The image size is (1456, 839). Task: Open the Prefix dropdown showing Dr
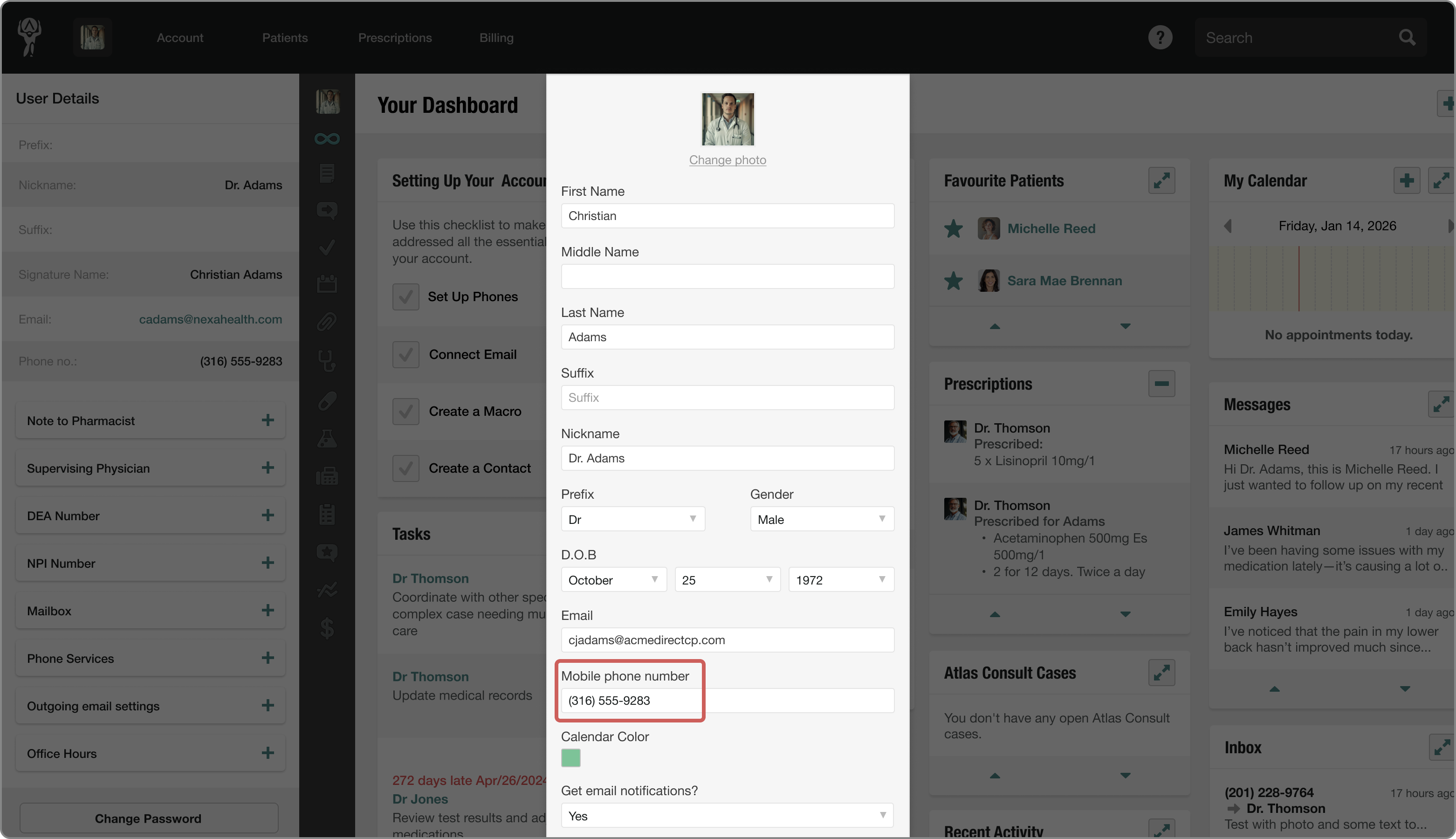(632, 519)
